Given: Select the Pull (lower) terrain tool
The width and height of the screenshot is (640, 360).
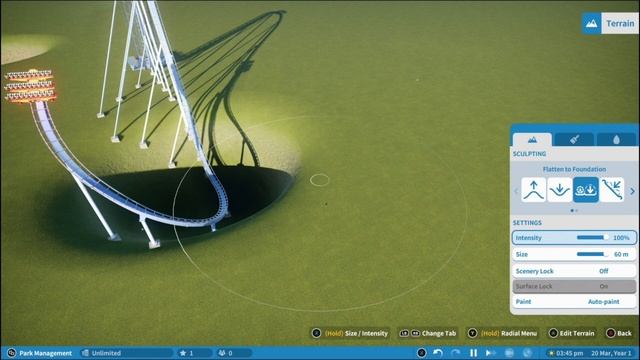Looking at the screenshot, I should pos(560,190).
